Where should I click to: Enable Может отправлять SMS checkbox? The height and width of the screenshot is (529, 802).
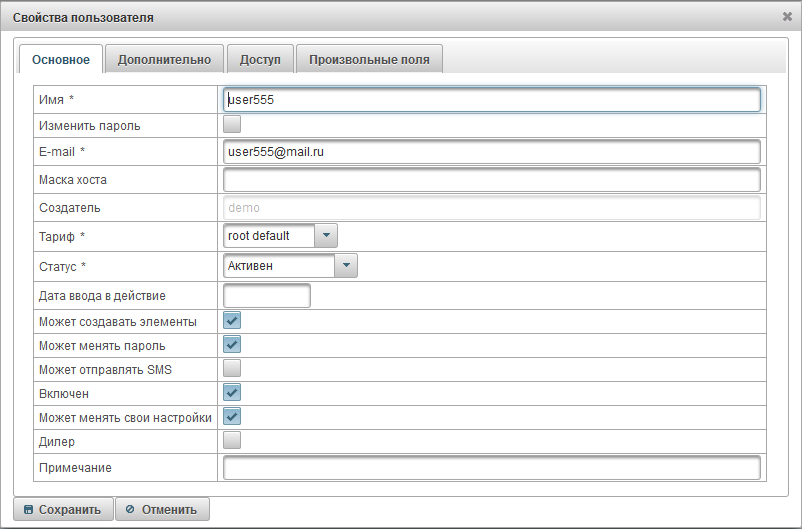coord(232,369)
